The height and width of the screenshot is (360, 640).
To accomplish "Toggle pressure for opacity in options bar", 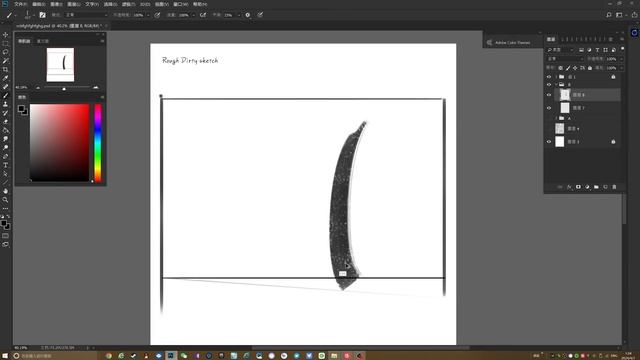I will click(x=157, y=15).
